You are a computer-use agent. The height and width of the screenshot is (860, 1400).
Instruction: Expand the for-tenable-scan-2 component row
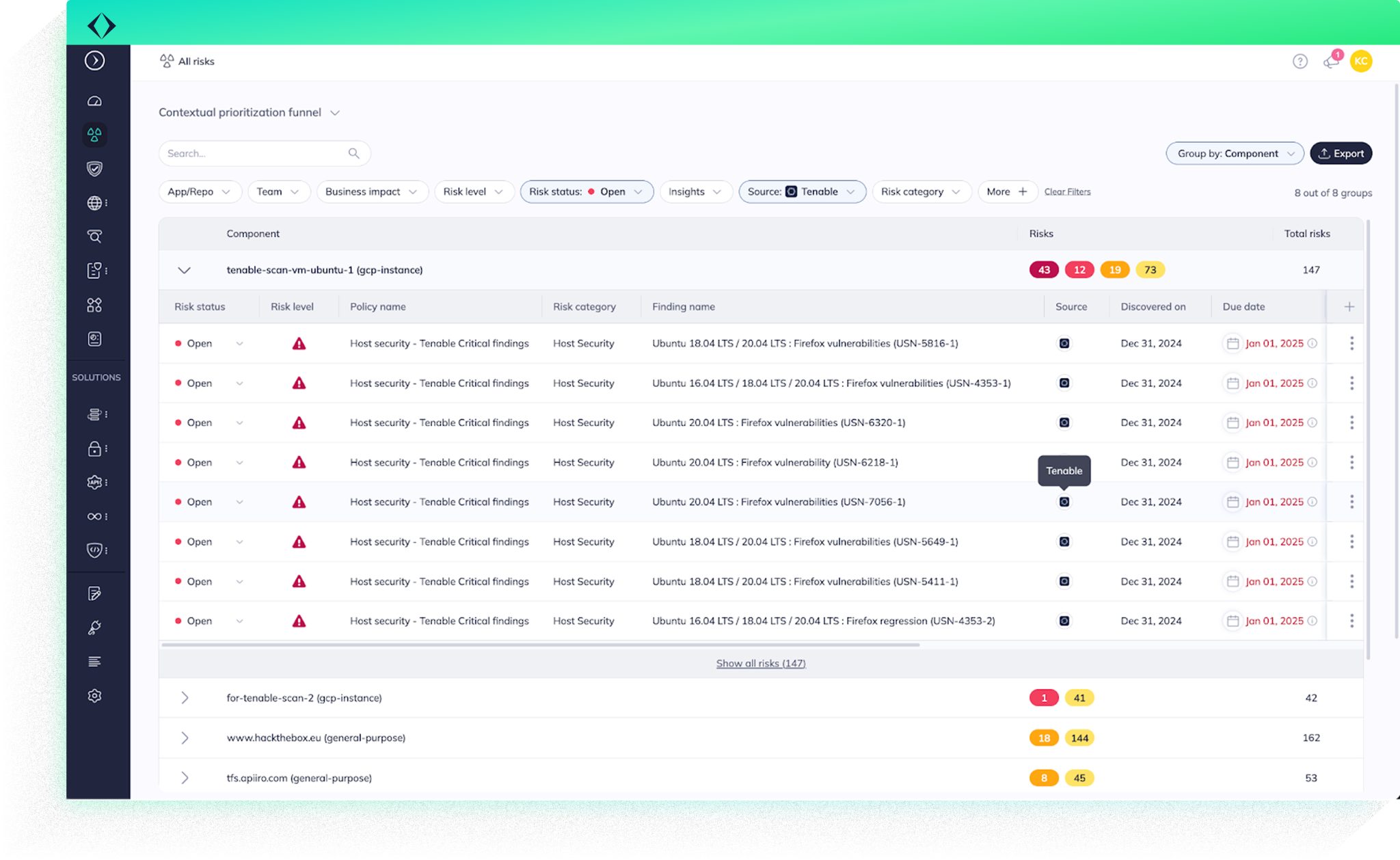tap(183, 697)
